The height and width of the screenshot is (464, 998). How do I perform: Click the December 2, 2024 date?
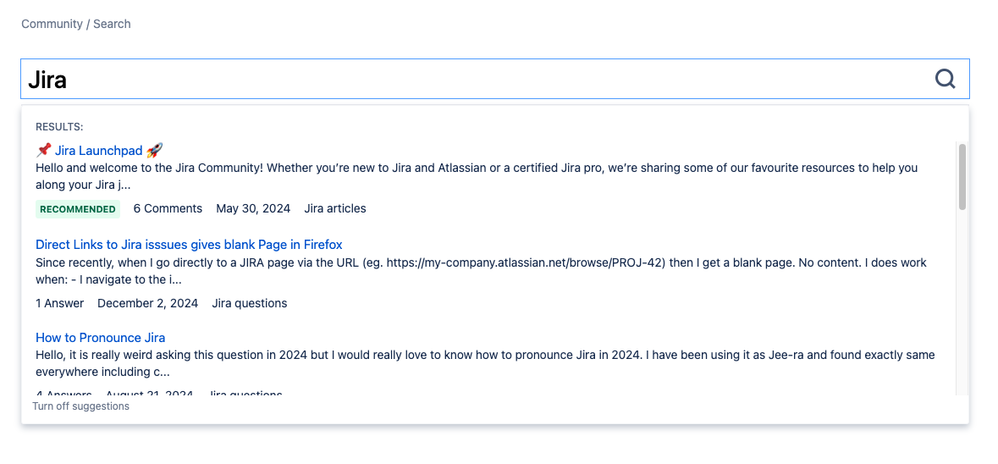pyautogui.click(x=147, y=302)
